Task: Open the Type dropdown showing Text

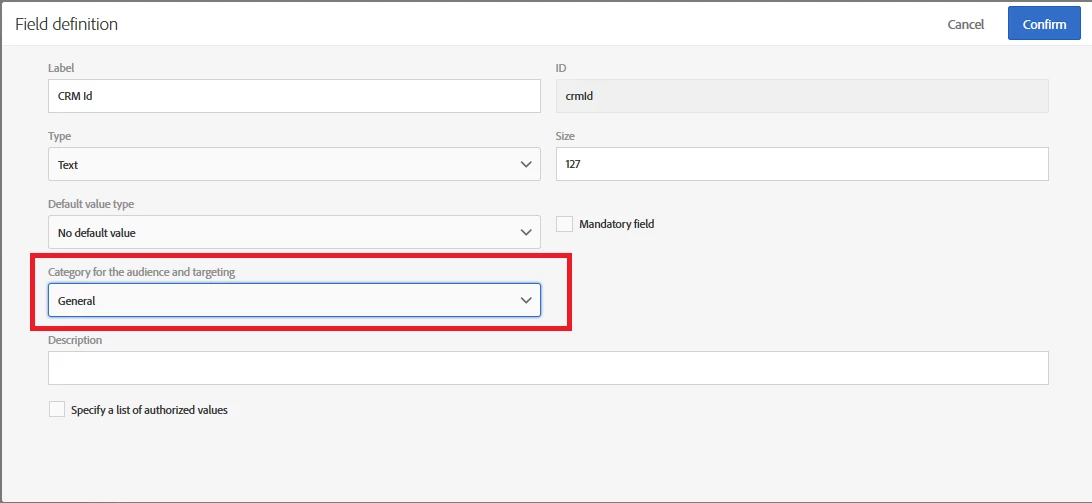Action: click(294, 164)
